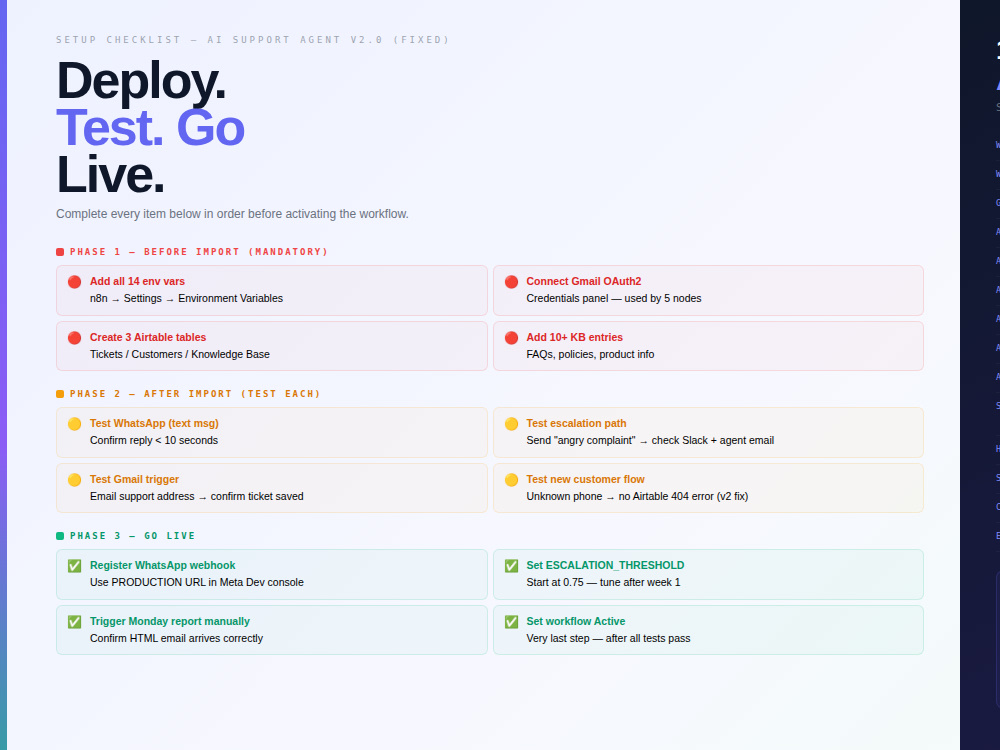Click the yellow circle icon beside Test escalation path

click(511, 424)
